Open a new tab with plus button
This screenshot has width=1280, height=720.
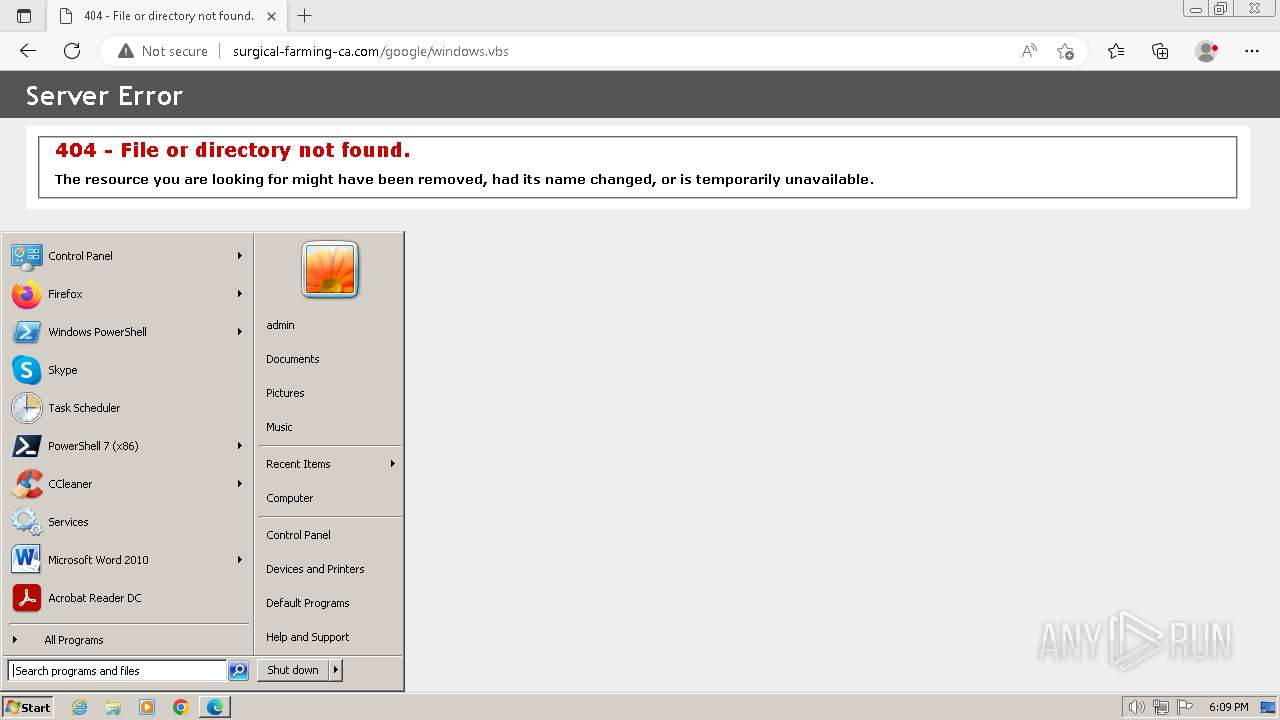click(x=305, y=16)
